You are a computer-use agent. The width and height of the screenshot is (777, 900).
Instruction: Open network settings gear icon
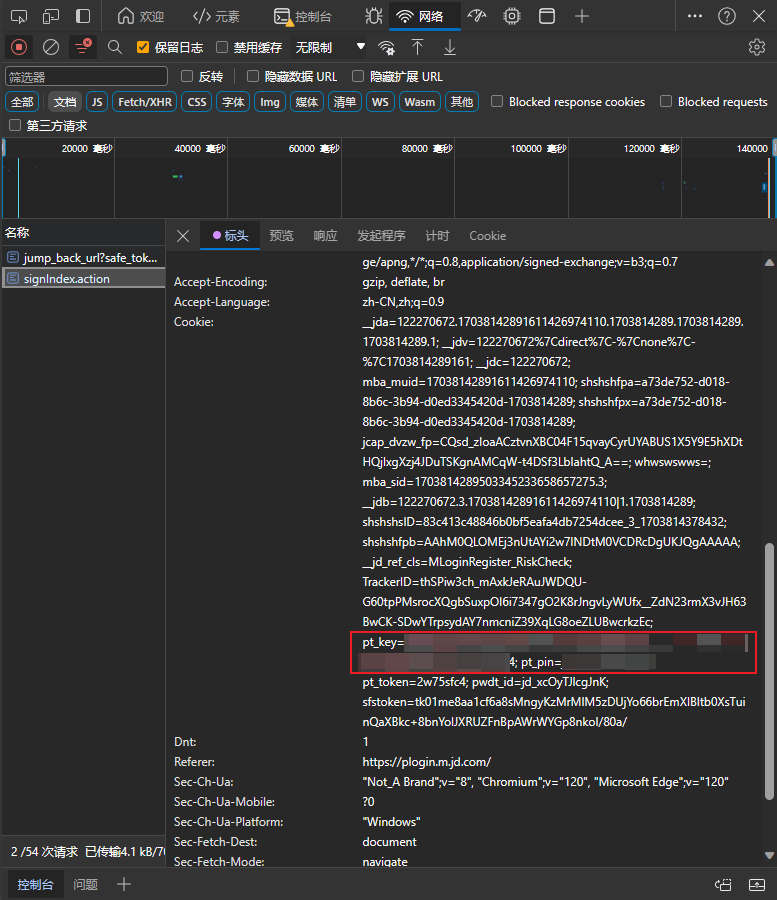tap(757, 47)
